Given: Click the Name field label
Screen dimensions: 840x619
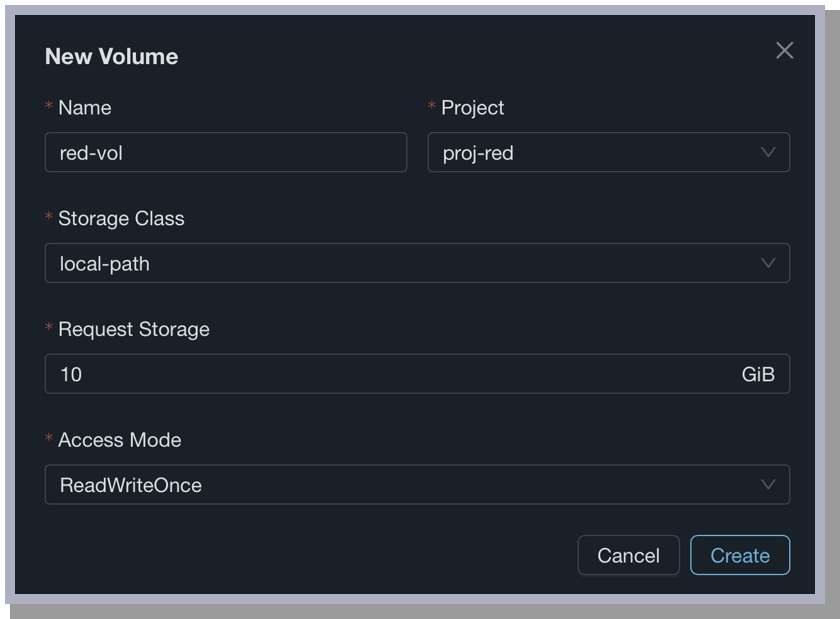Looking at the screenshot, I should pyautogui.click(x=85, y=108).
